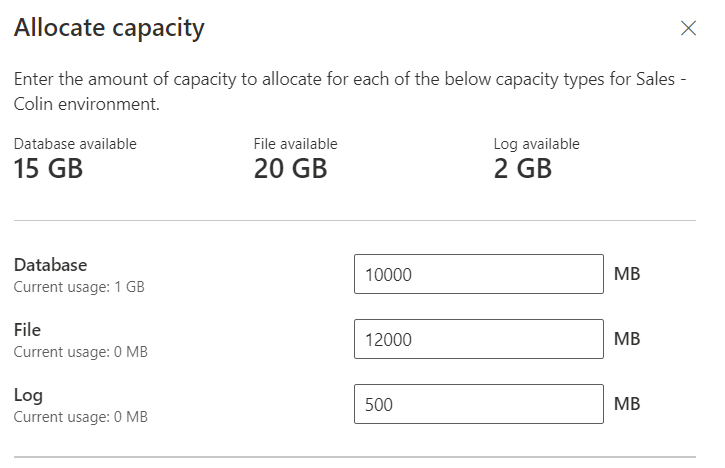Viewport: 725px width, 468px height.
Task: Click Current usage: 0 MB under Log
Action: pos(80,417)
